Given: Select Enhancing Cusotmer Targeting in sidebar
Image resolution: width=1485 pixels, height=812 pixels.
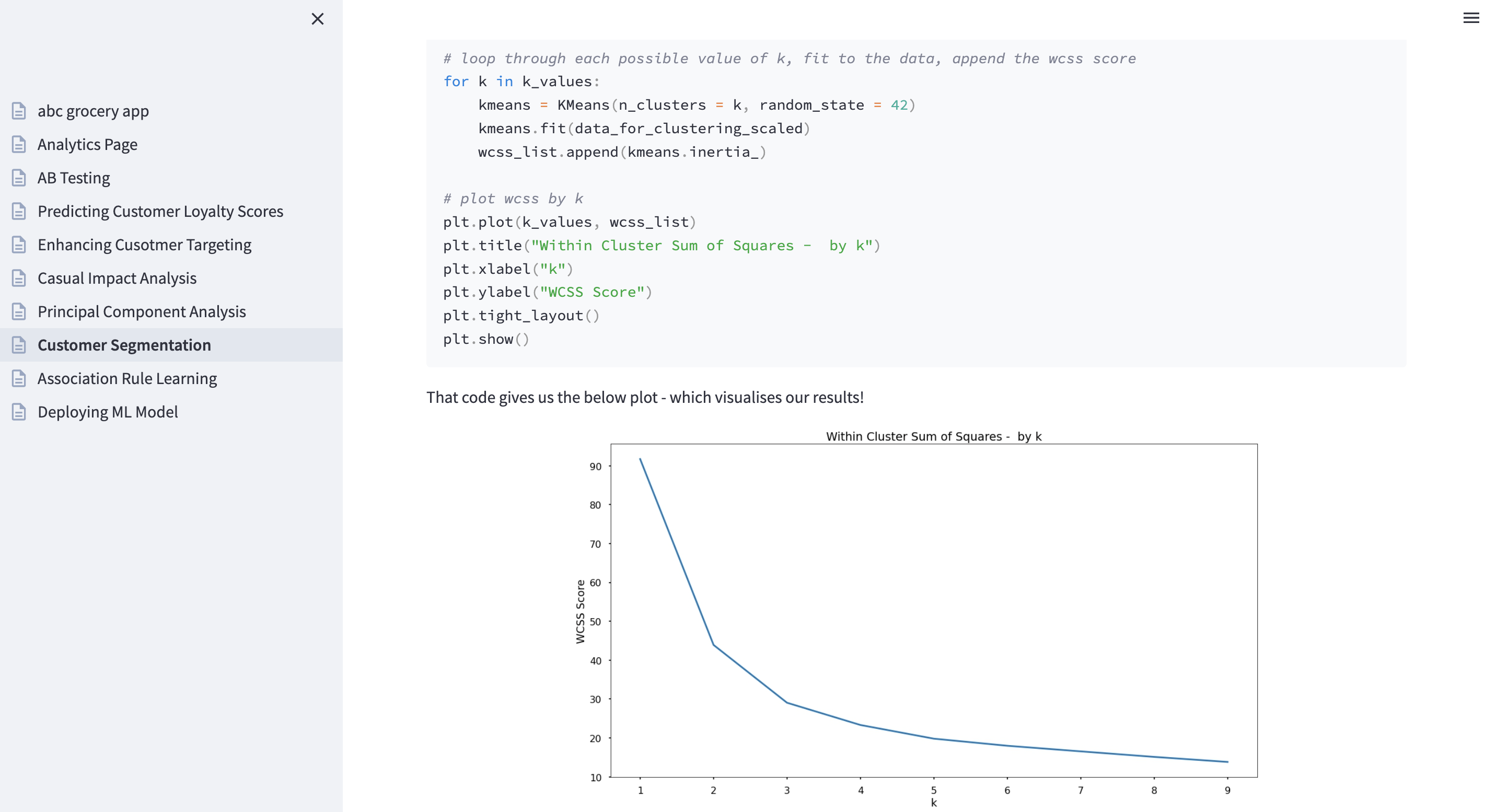Looking at the screenshot, I should coord(144,245).
